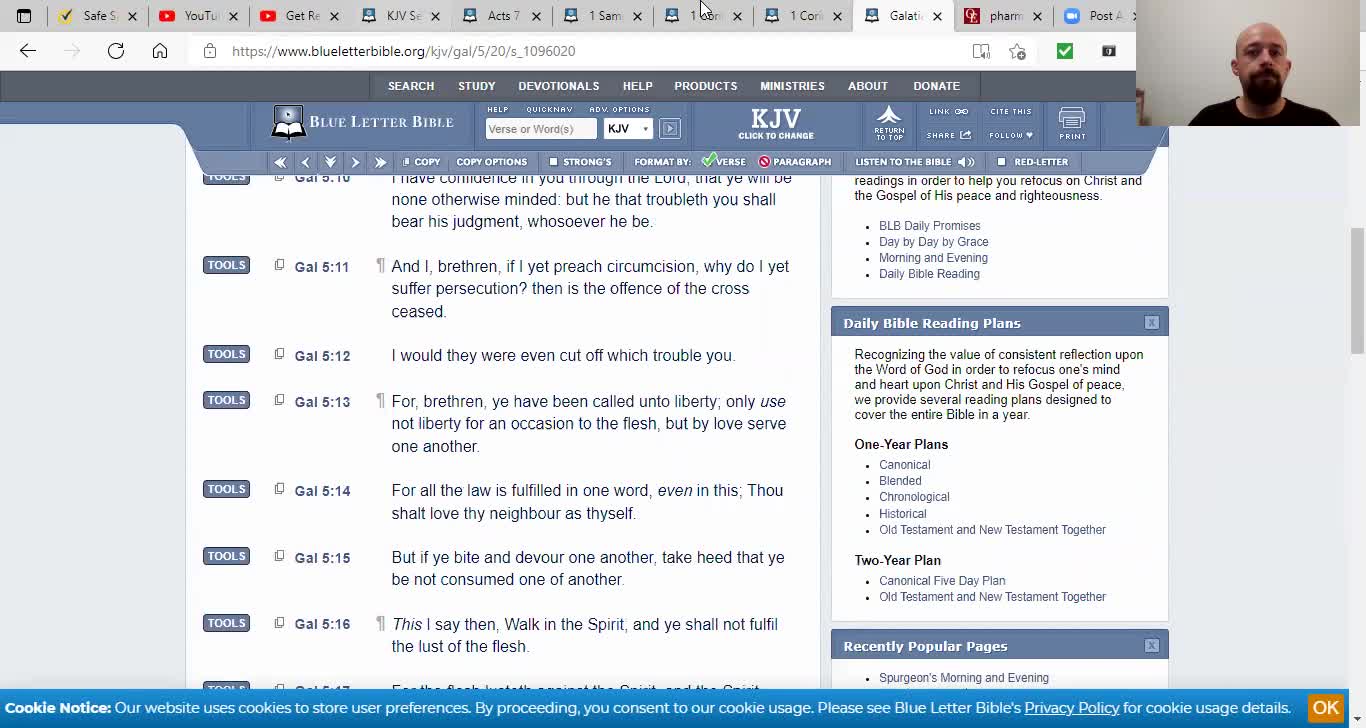Screen dimensions: 1366x728
Task: Click the browser address bar URL
Action: tap(404, 51)
